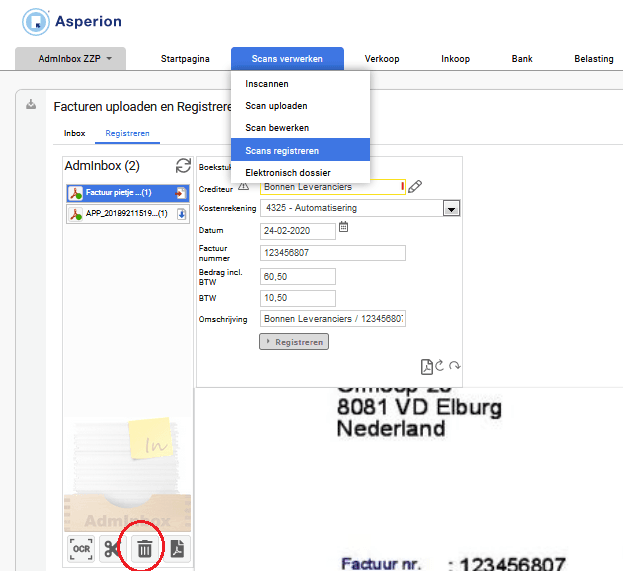Open Scans verwerken menu
Screen dimensions: 623x571
(x=287, y=59)
